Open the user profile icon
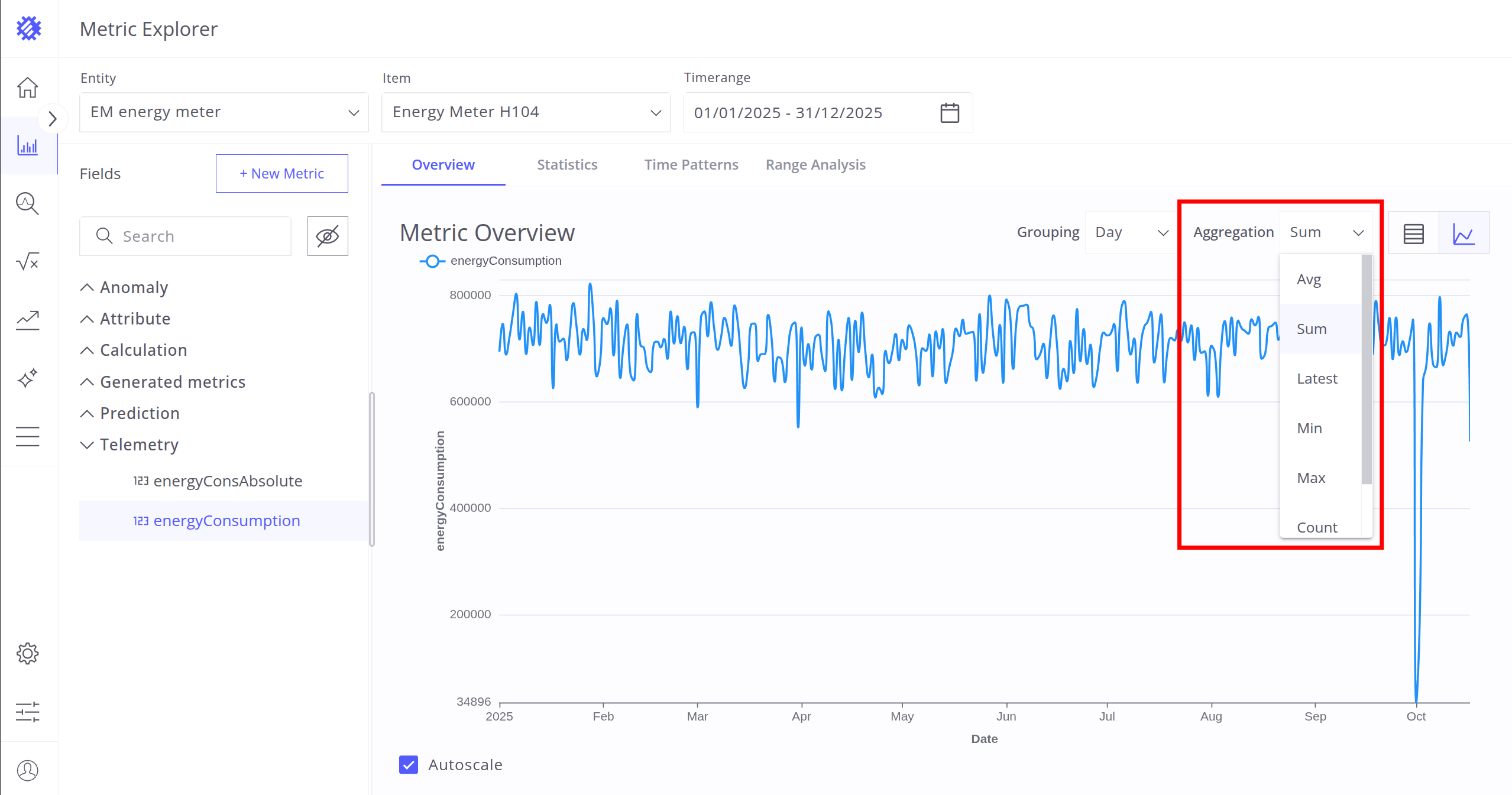The width and height of the screenshot is (1512, 795). [x=27, y=770]
